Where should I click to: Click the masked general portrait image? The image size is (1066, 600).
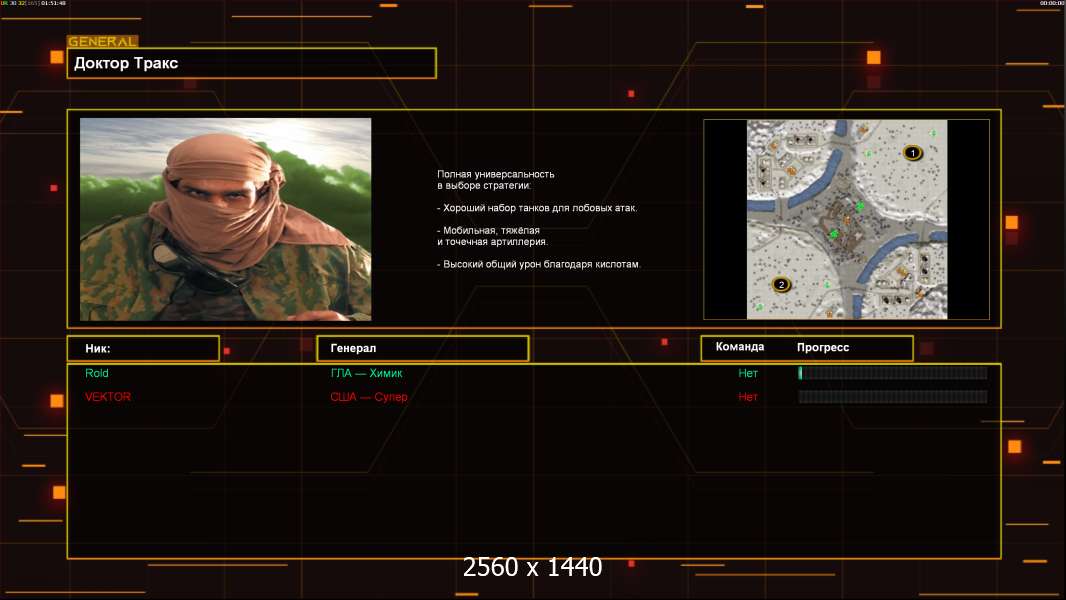coord(226,219)
